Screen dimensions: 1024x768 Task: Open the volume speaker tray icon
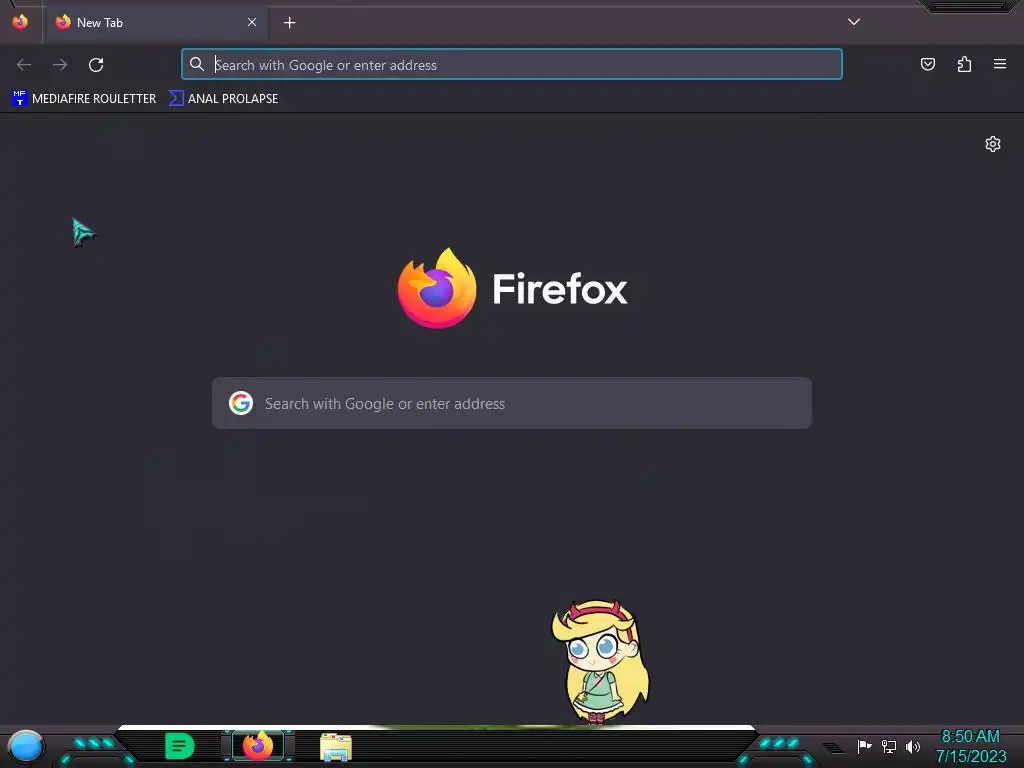pyautogui.click(x=913, y=746)
